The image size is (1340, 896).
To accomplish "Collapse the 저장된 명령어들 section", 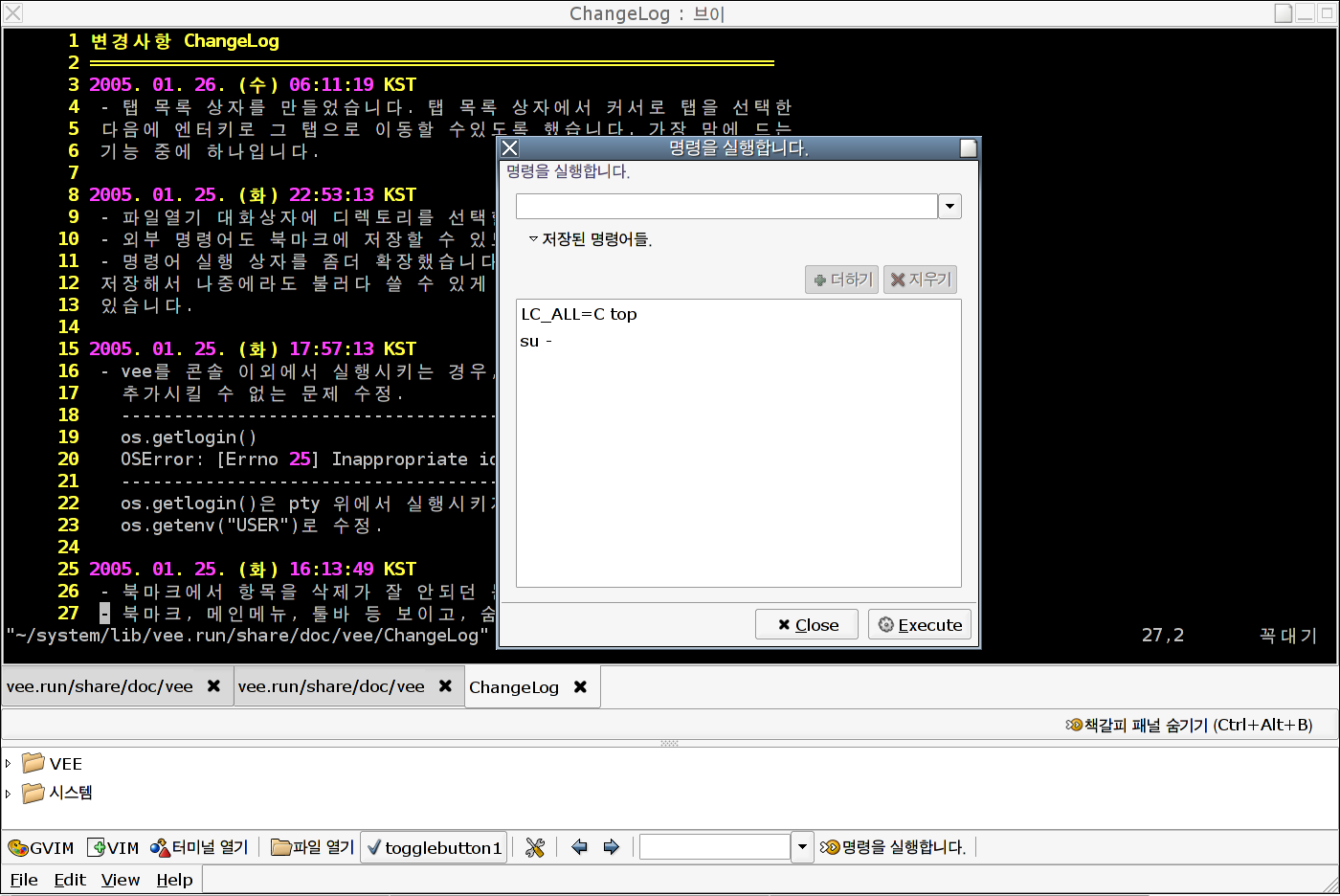I will coord(533,238).
